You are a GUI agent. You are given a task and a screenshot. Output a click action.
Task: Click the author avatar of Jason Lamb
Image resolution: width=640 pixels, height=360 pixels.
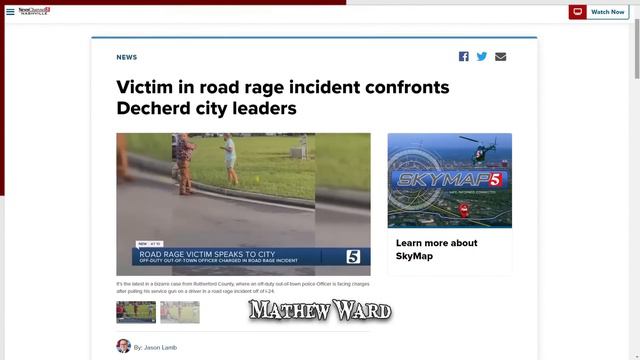click(123, 346)
